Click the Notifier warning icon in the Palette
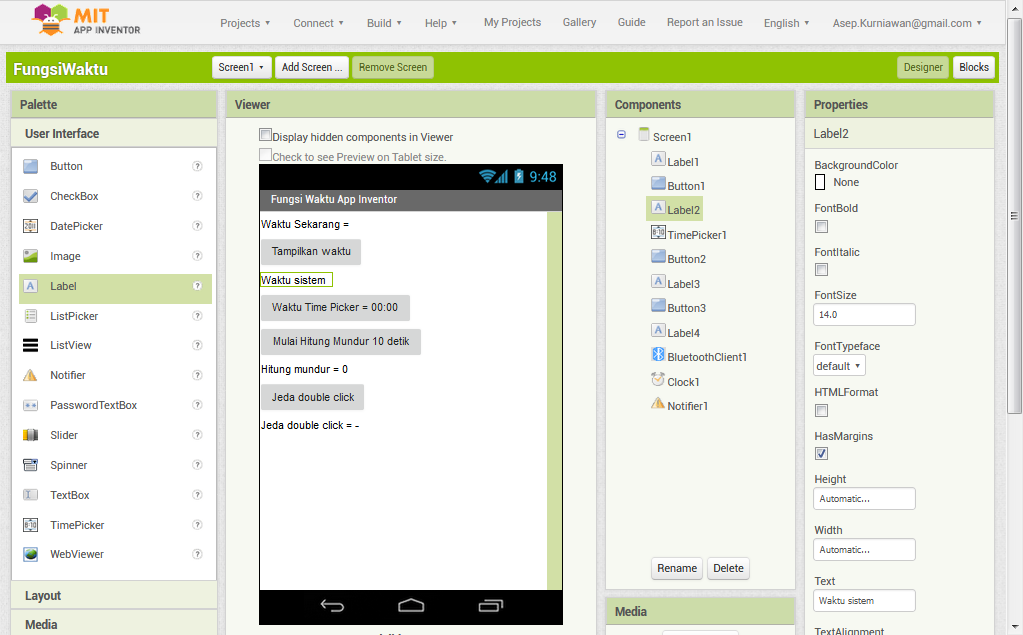 point(31,375)
